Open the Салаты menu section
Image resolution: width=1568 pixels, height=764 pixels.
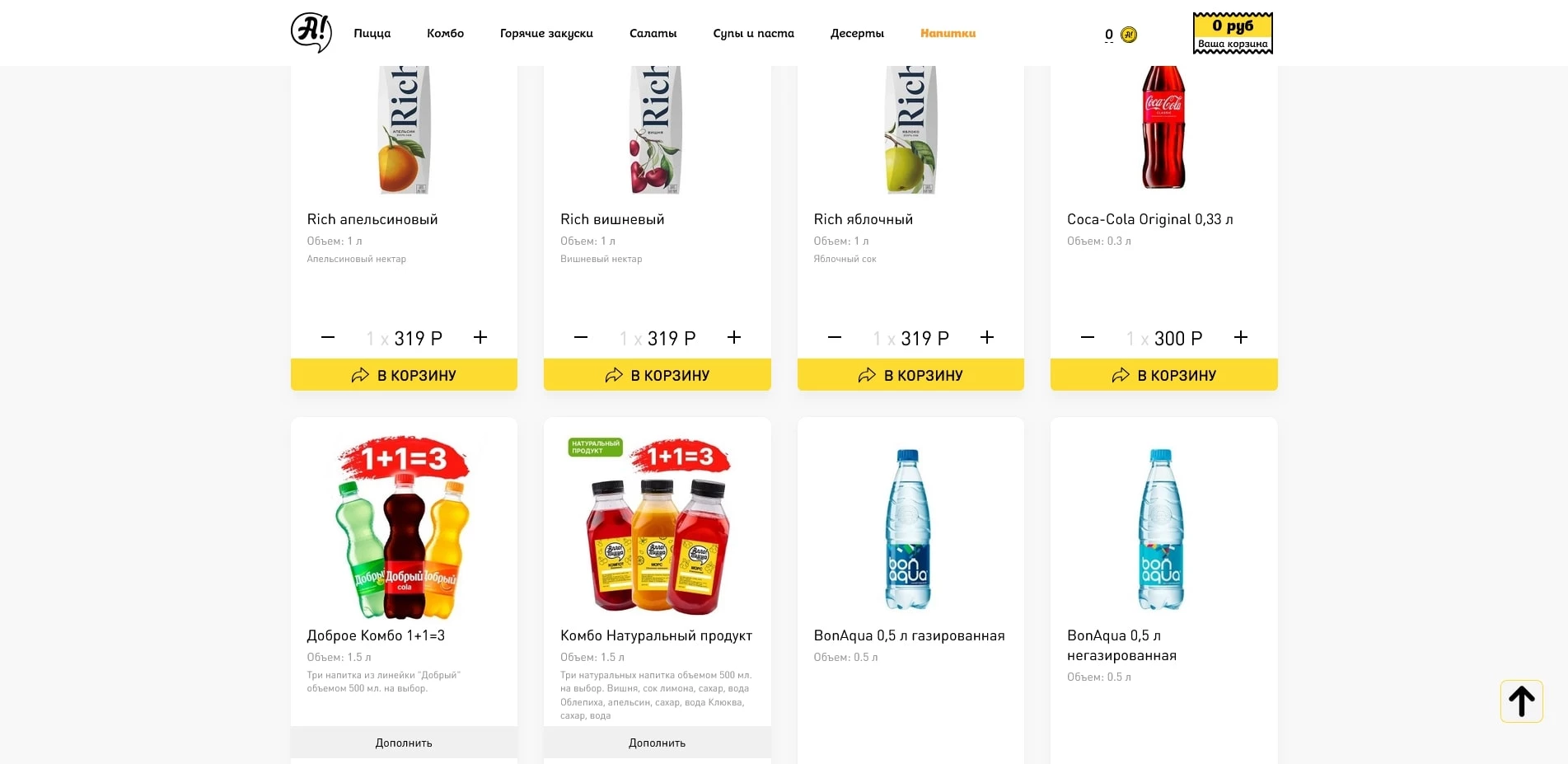coord(653,34)
